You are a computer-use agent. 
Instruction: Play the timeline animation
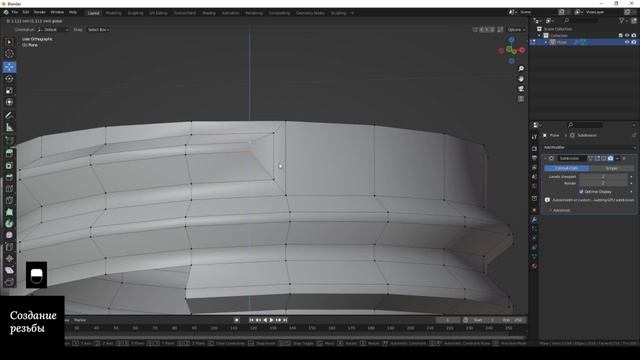[x=271, y=320]
